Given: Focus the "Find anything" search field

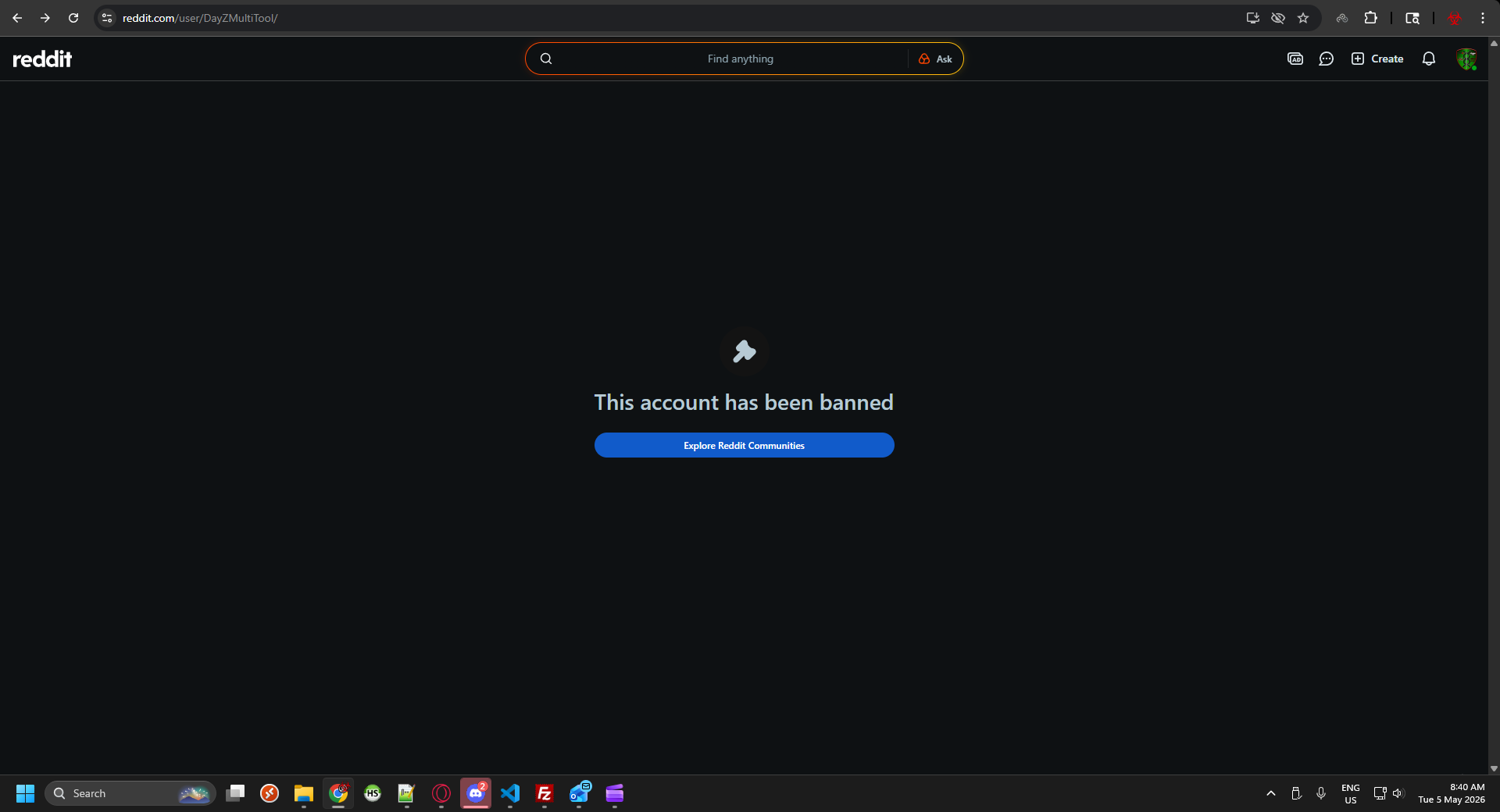Looking at the screenshot, I should (x=740, y=59).
